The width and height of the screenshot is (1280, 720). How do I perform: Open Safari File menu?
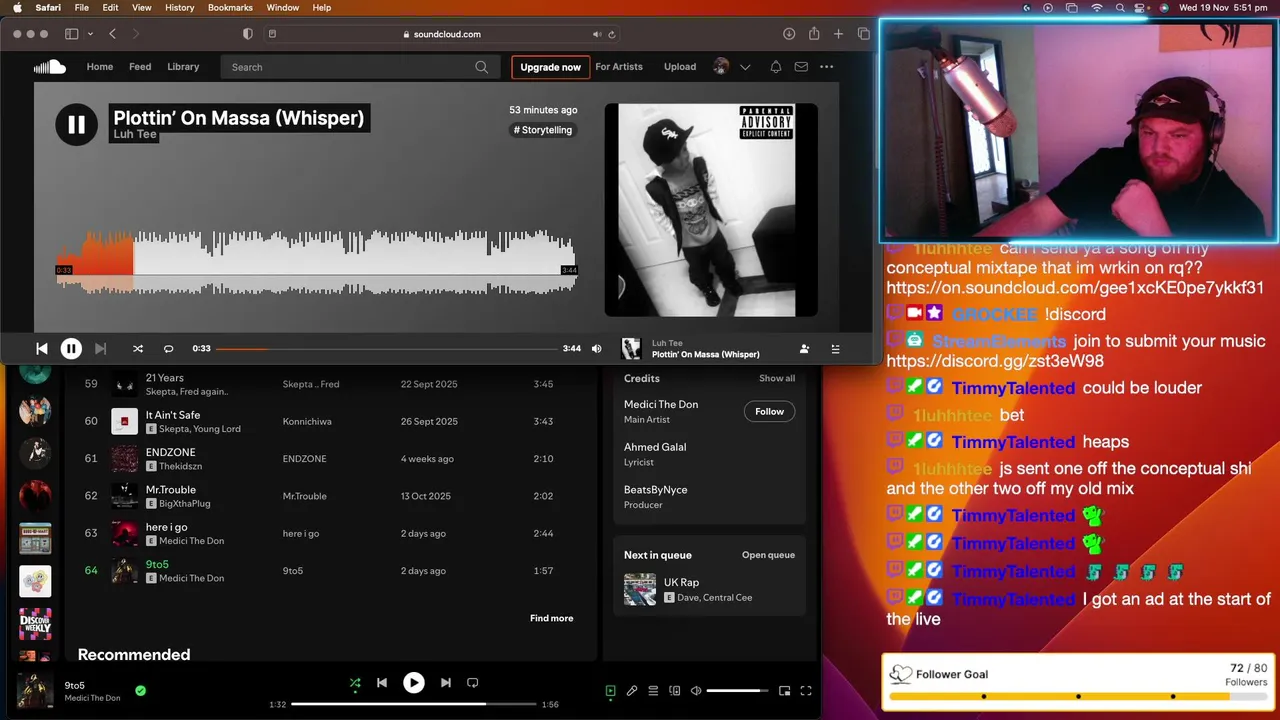click(82, 7)
